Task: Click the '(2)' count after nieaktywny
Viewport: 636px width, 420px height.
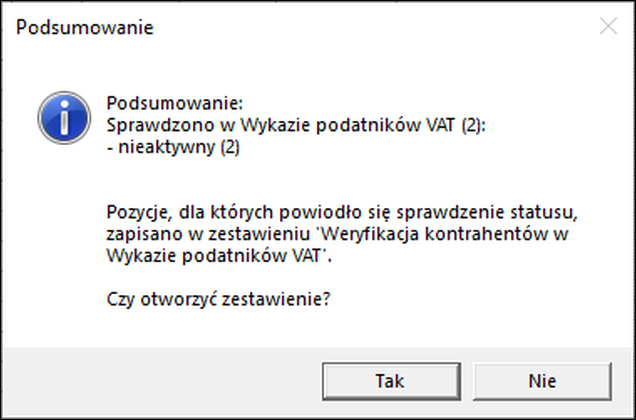Action: (x=230, y=147)
